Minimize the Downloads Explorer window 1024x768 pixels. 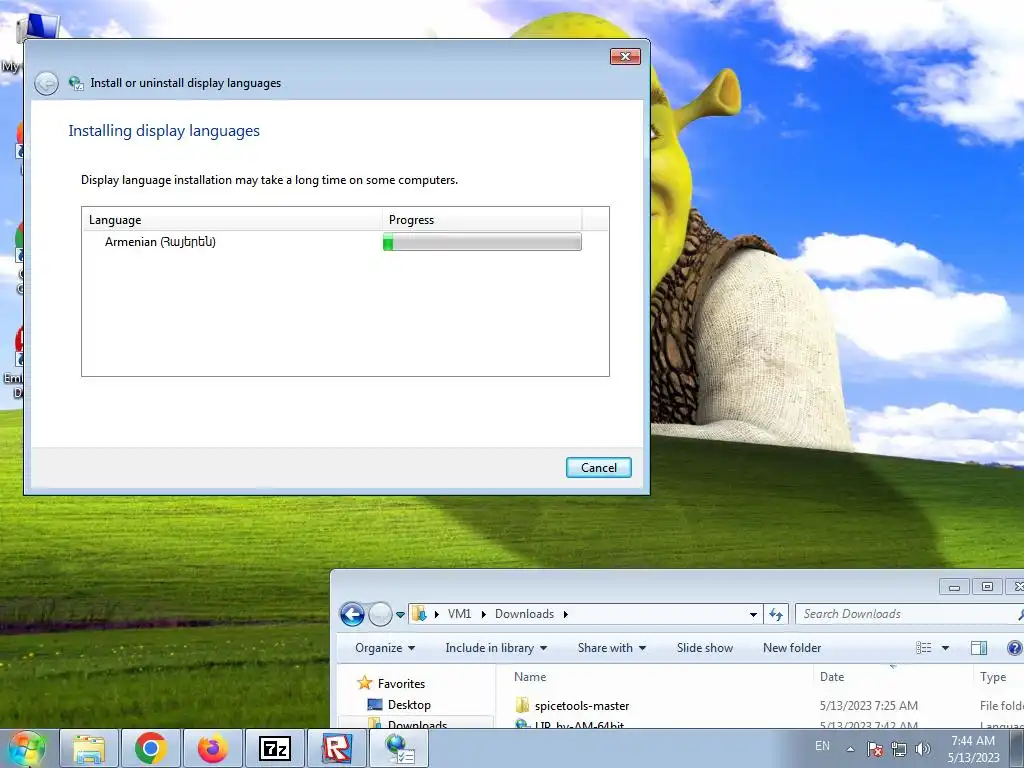954,586
